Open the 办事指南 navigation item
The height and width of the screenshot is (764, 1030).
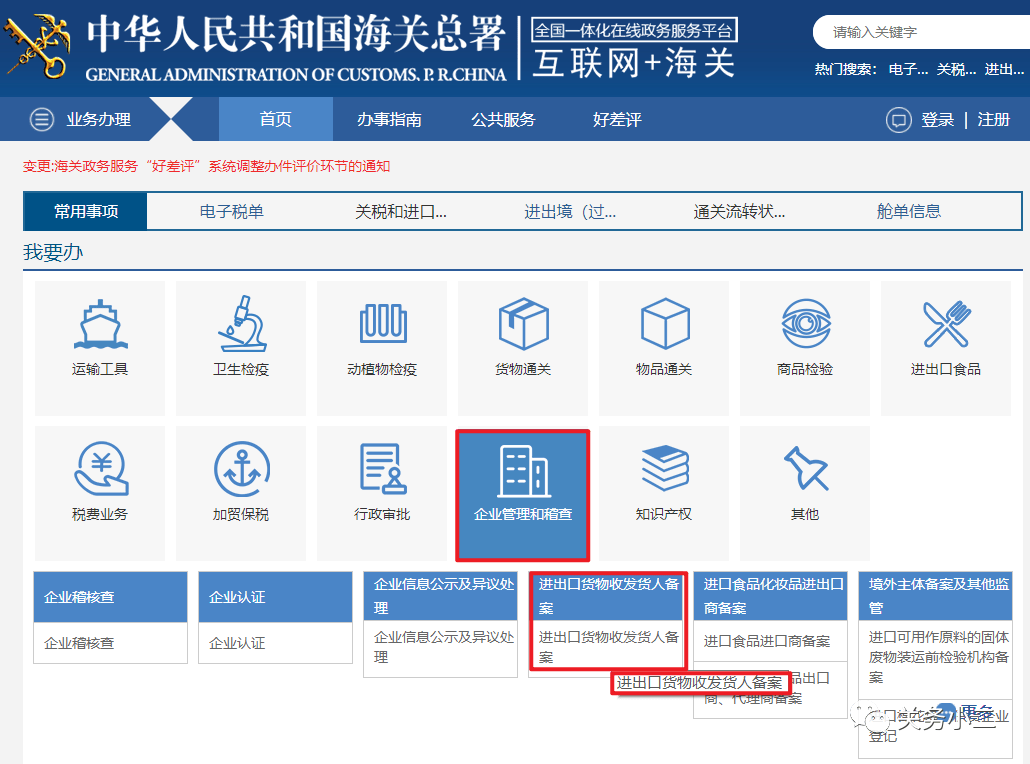389,120
